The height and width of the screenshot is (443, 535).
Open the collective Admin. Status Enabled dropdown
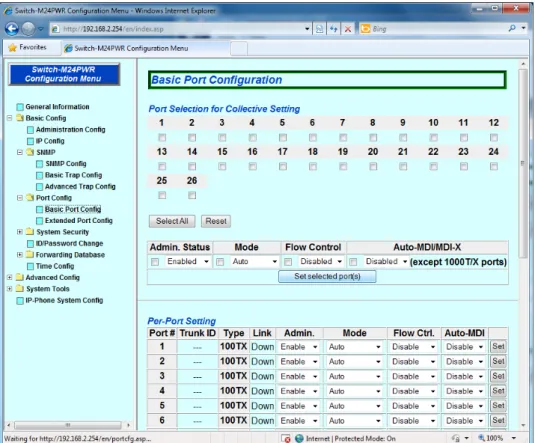[187, 261]
